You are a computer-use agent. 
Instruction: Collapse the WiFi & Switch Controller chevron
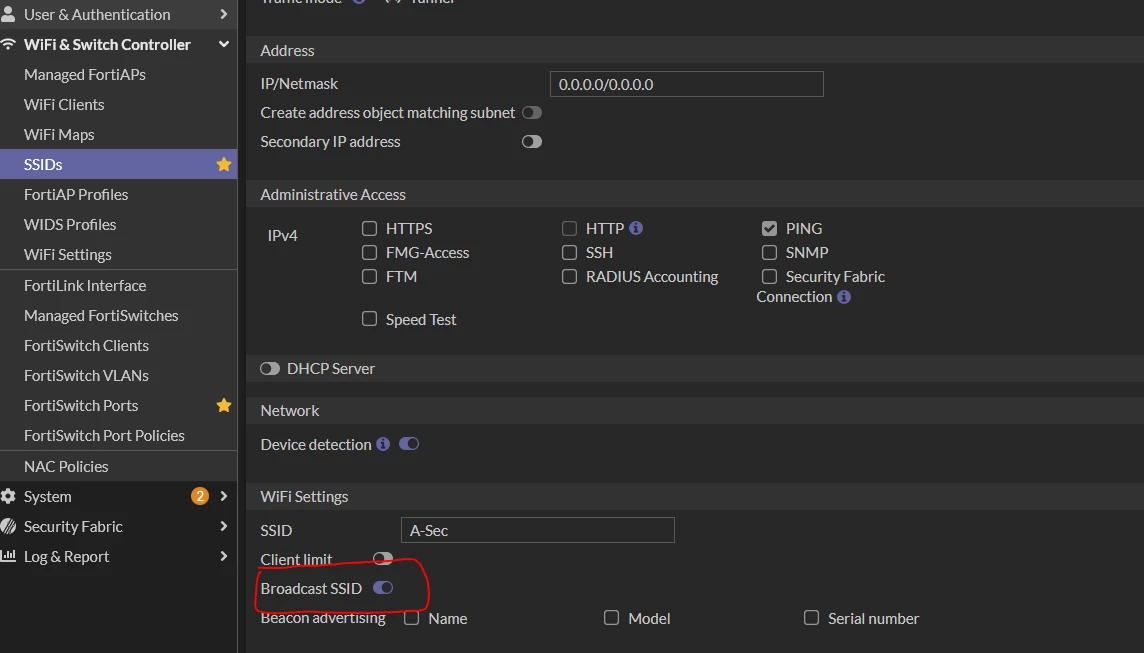click(x=223, y=45)
